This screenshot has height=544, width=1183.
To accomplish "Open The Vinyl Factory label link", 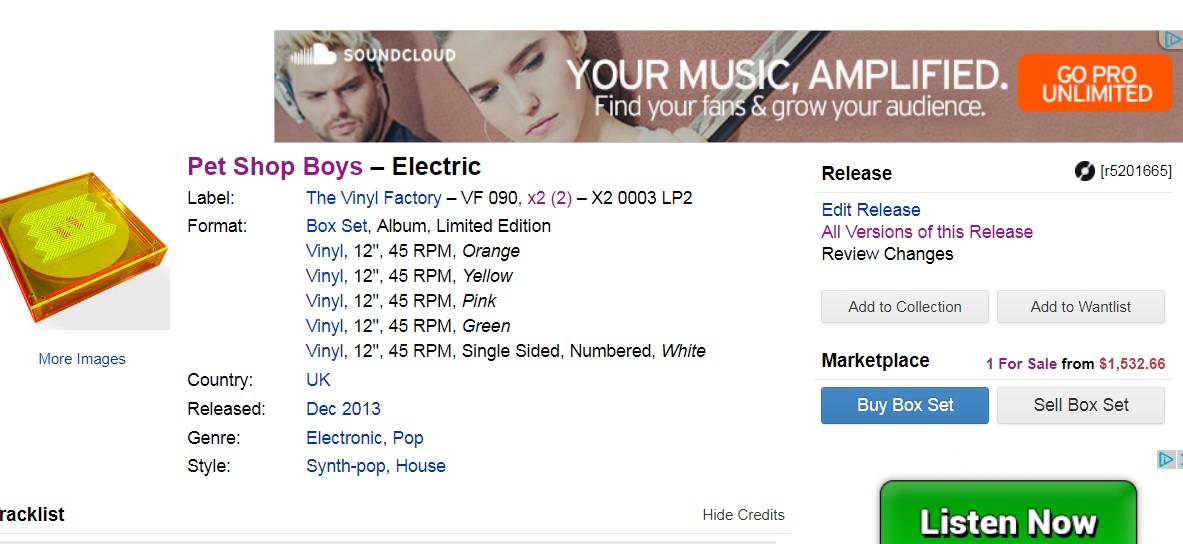I will [373, 198].
